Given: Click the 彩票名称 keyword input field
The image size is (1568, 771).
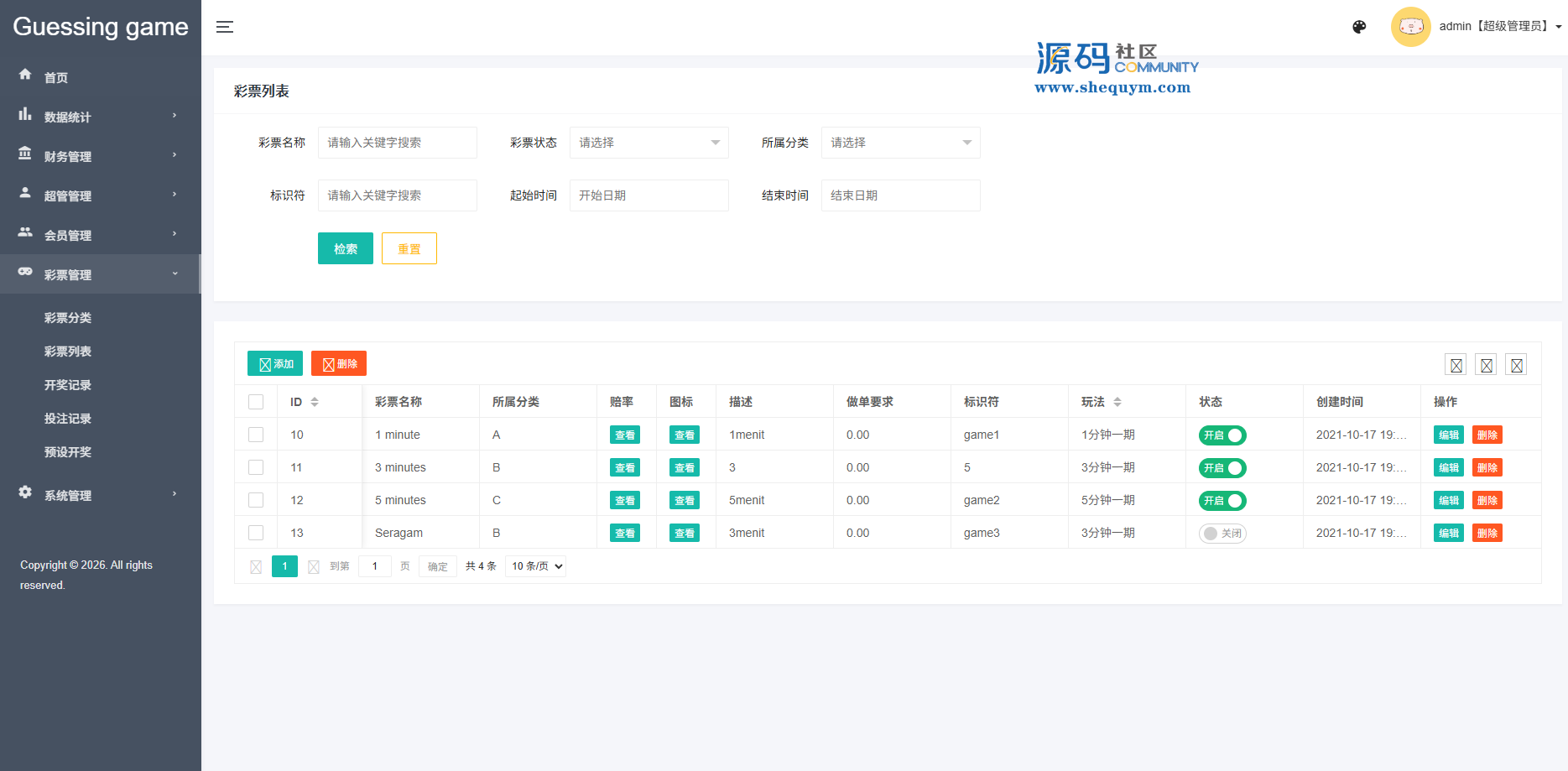Looking at the screenshot, I should click(397, 143).
